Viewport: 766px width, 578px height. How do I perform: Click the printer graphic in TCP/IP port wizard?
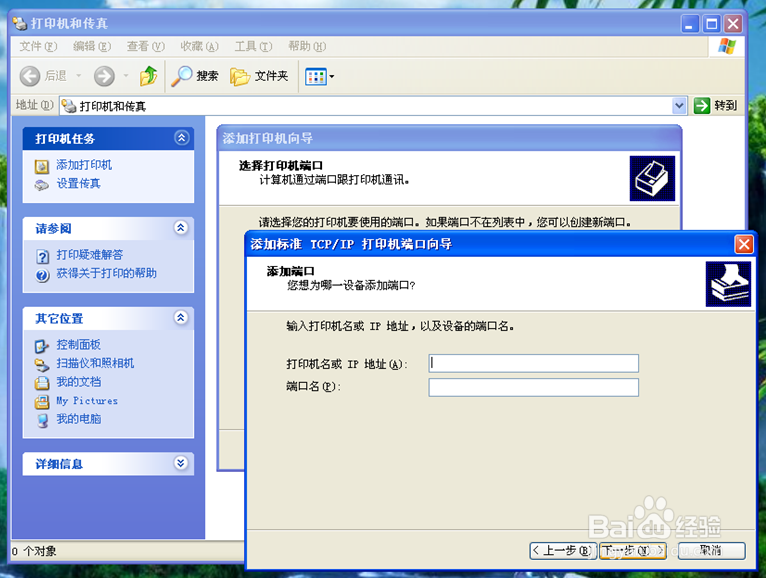pos(728,284)
